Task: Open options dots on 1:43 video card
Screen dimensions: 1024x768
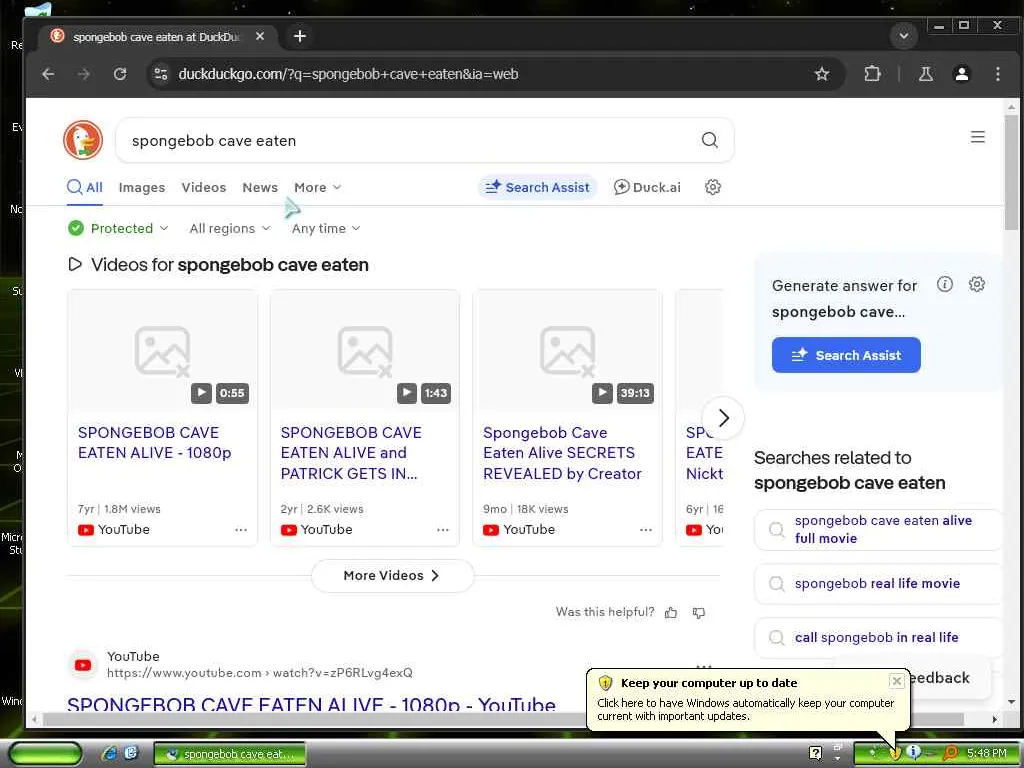Action: [443, 530]
